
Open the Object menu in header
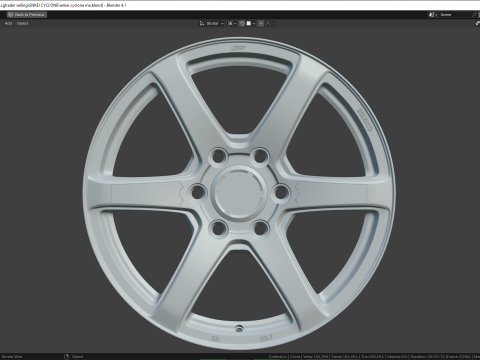[x=23, y=23]
